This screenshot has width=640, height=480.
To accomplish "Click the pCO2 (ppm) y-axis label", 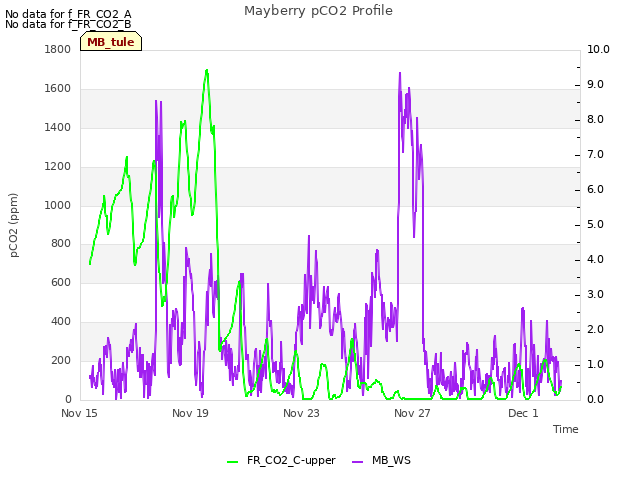I will [x=13, y=225].
